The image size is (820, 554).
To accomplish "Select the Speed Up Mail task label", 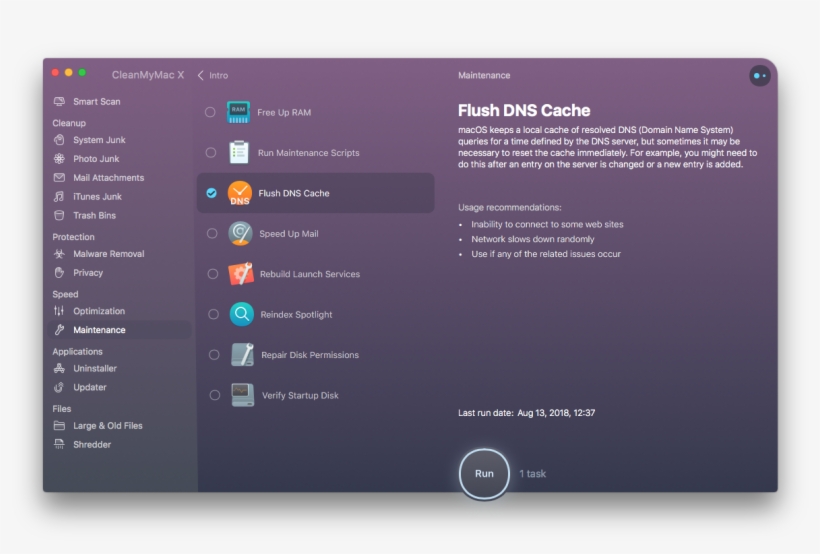I will [x=289, y=234].
